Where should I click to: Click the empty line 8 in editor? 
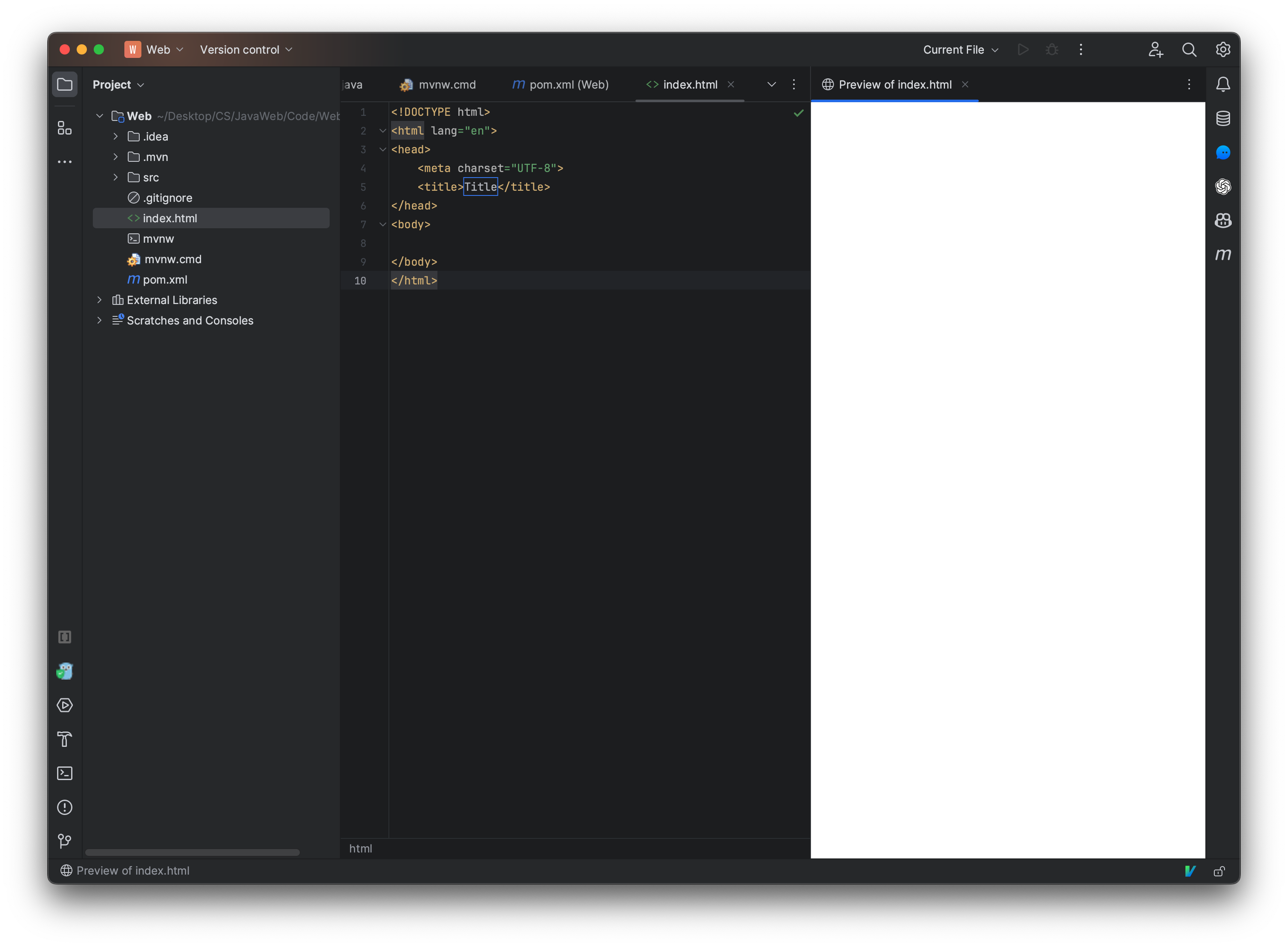pos(599,244)
